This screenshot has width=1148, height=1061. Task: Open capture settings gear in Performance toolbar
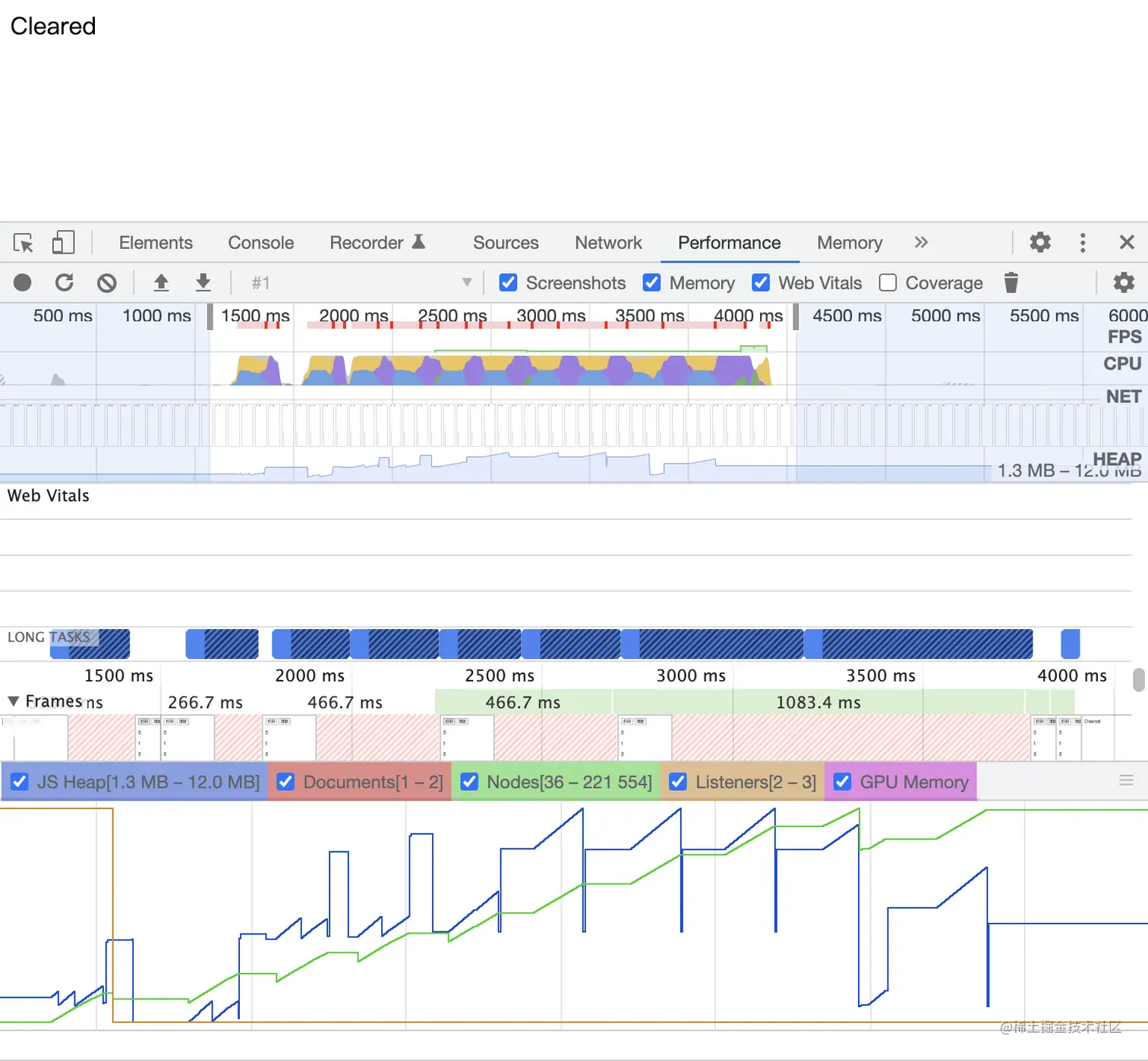pyautogui.click(x=1124, y=283)
